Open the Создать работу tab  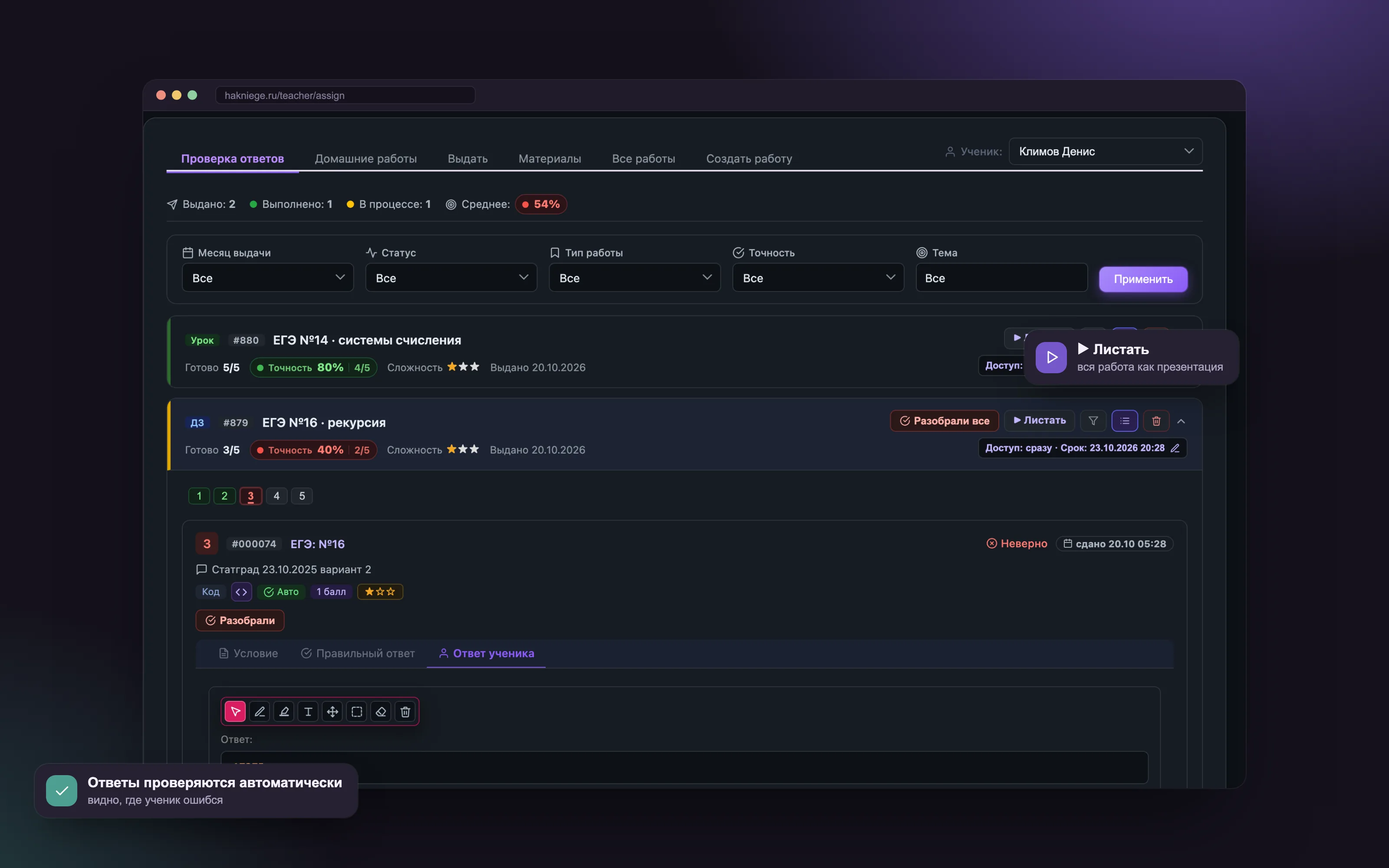(x=749, y=159)
